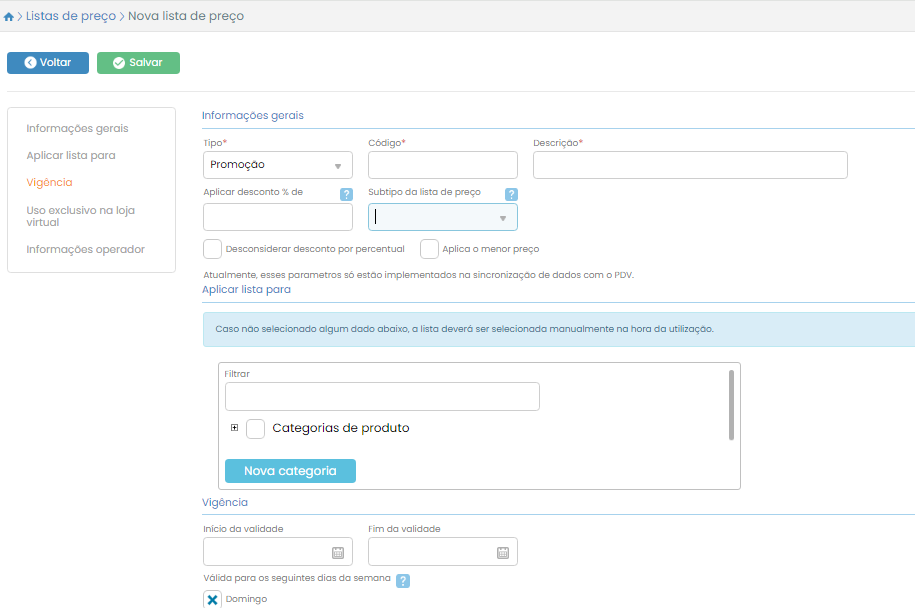The image size is (915, 608).
Task: Open calendar picker for Fim da validade
Action: (x=503, y=552)
